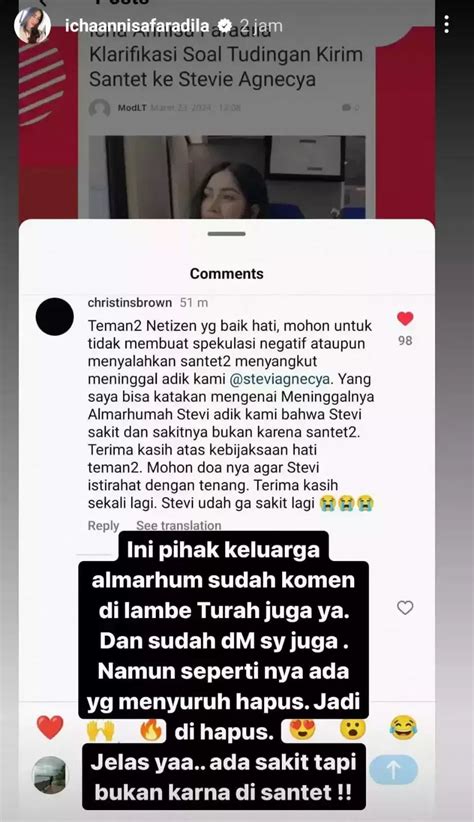Tap the empty heart outline icon

pos(405,608)
